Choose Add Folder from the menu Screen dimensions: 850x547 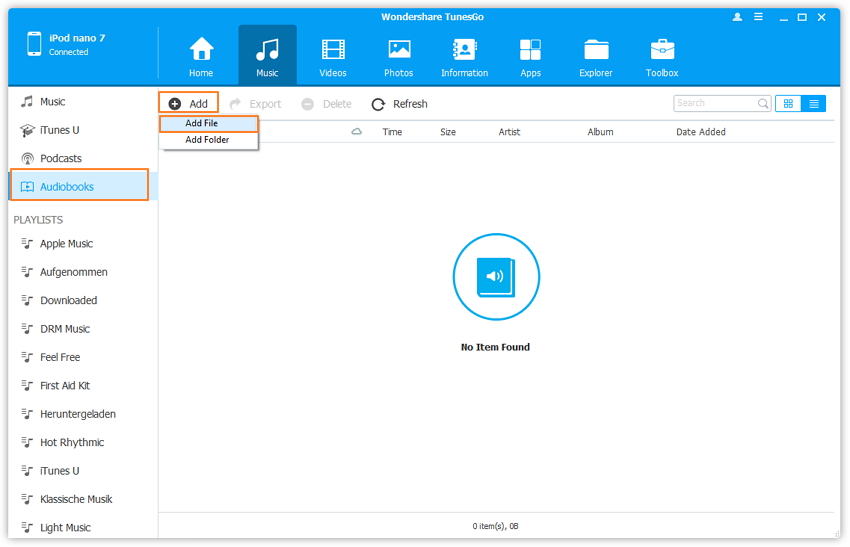tap(207, 140)
